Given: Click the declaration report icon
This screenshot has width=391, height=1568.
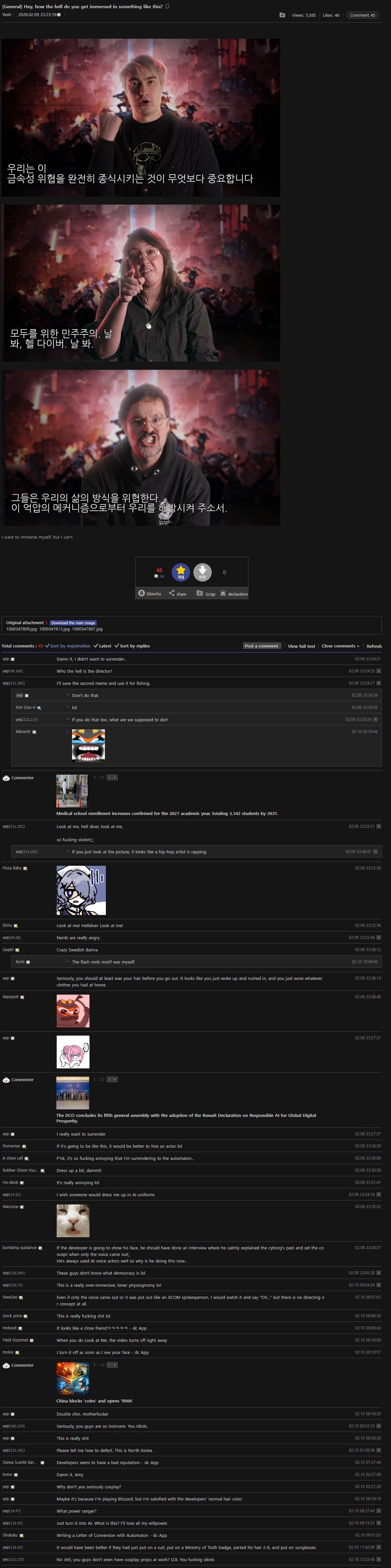Looking at the screenshot, I should 223,593.
